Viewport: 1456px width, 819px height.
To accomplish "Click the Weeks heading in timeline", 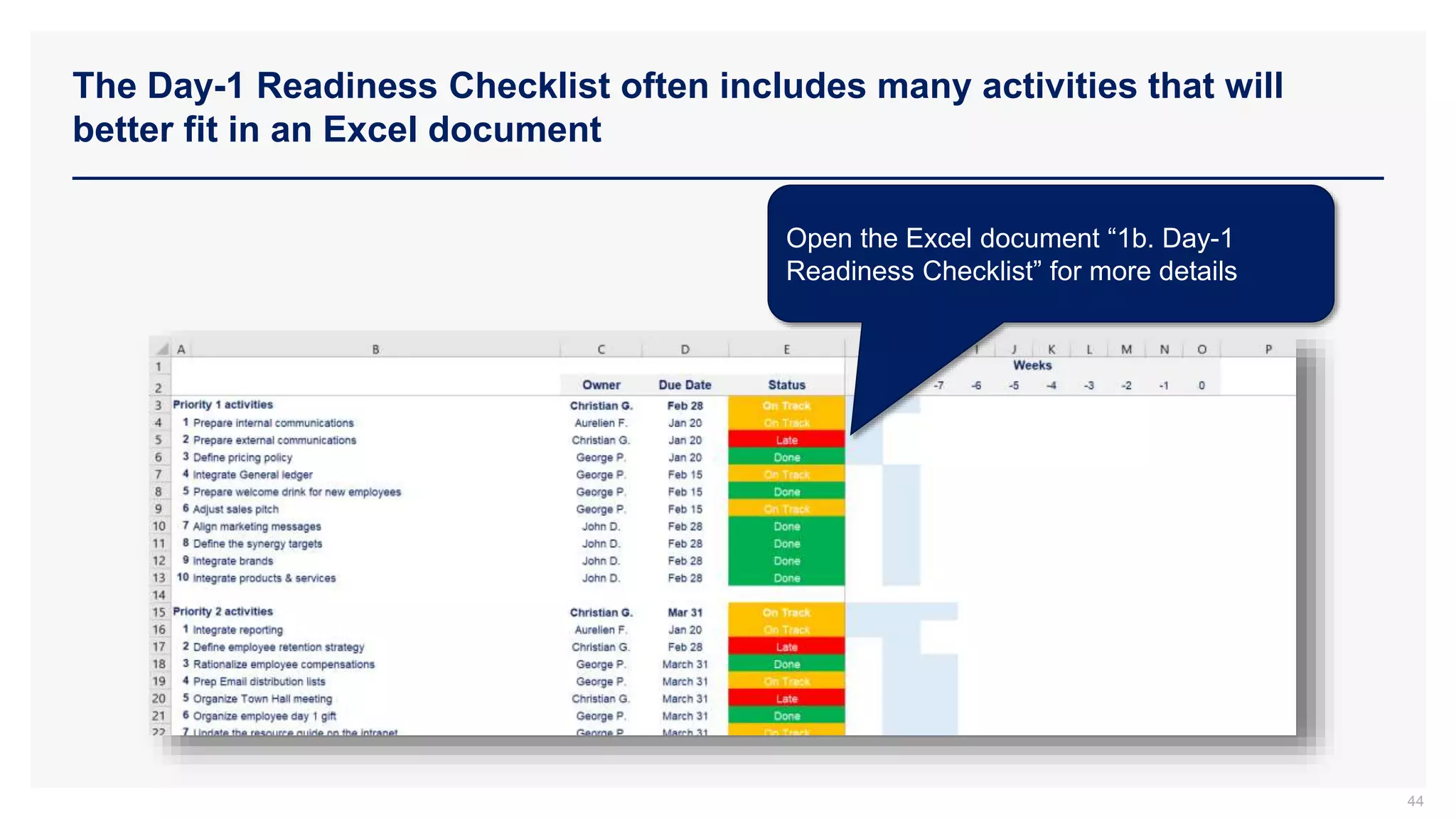I will (1032, 365).
